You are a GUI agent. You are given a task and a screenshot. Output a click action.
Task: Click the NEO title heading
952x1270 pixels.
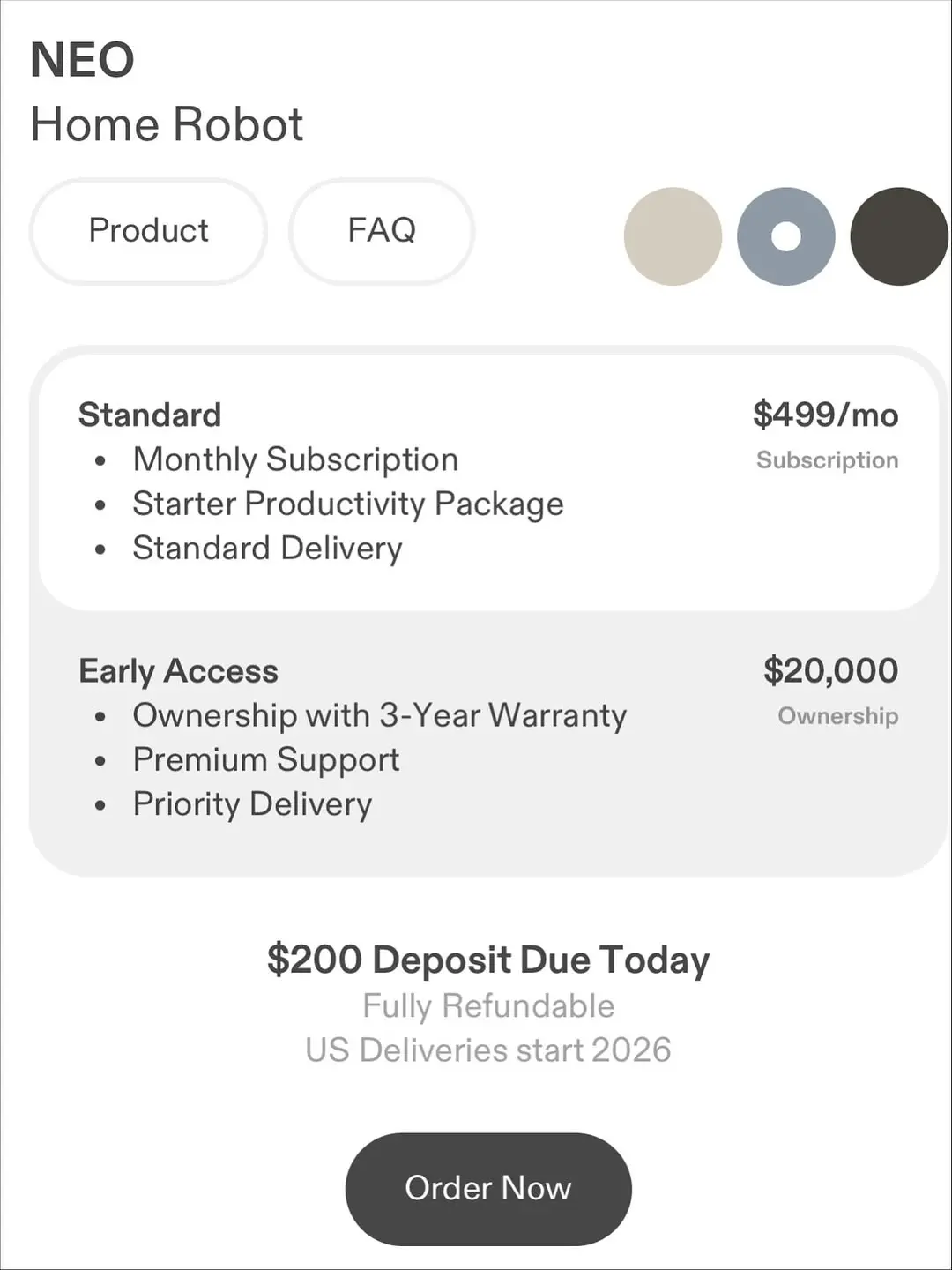[x=82, y=60]
